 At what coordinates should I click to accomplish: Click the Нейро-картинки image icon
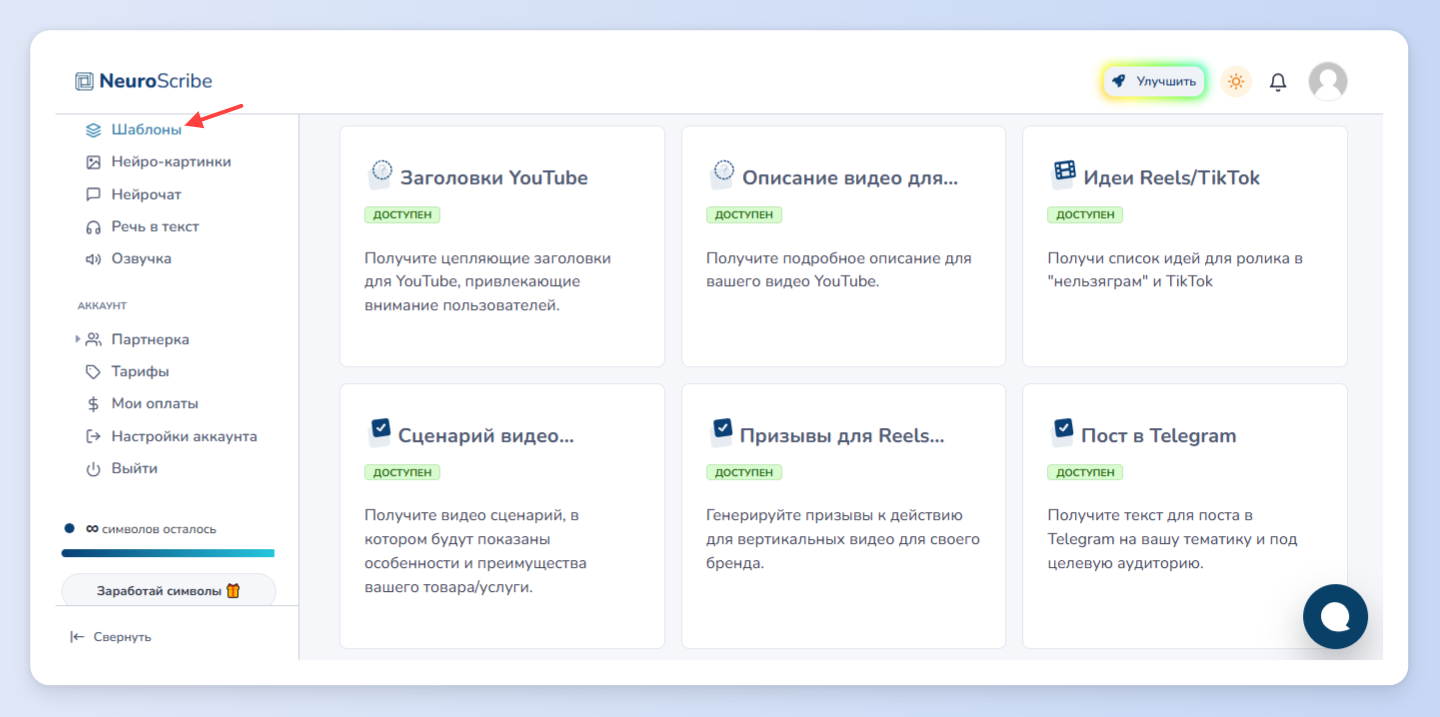pos(93,162)
